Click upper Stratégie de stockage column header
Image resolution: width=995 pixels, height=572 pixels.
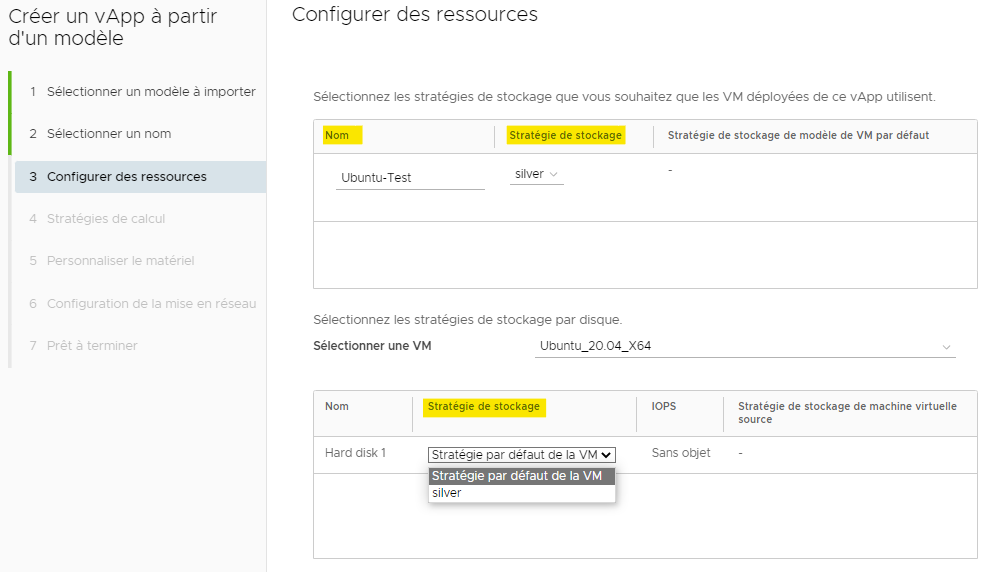(565, 135)
